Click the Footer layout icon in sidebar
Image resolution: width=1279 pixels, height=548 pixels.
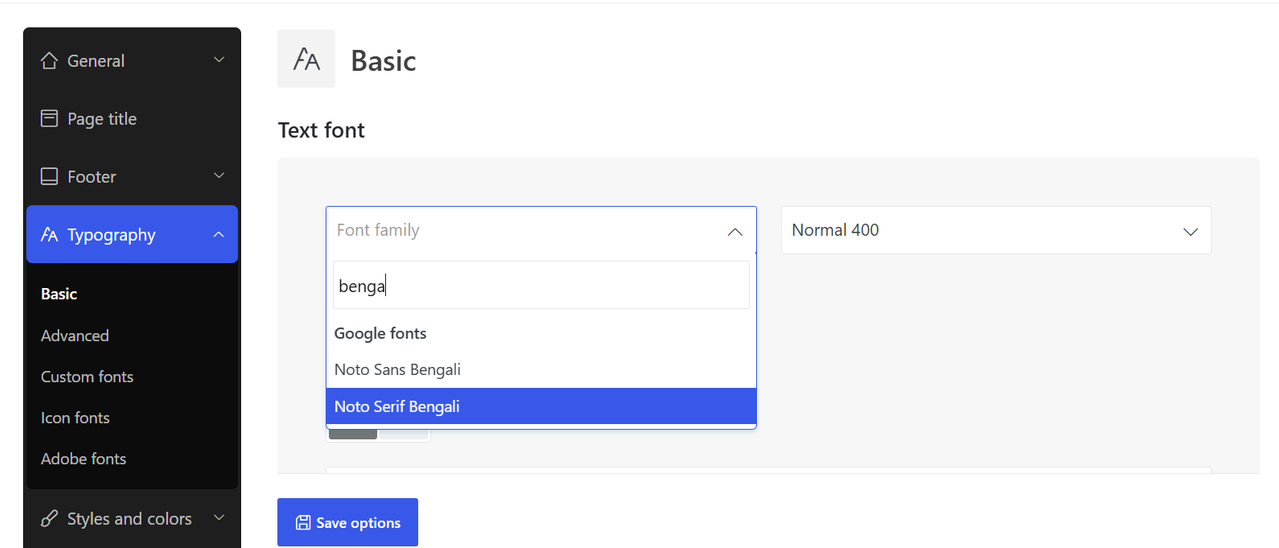[x=49, y=177]
